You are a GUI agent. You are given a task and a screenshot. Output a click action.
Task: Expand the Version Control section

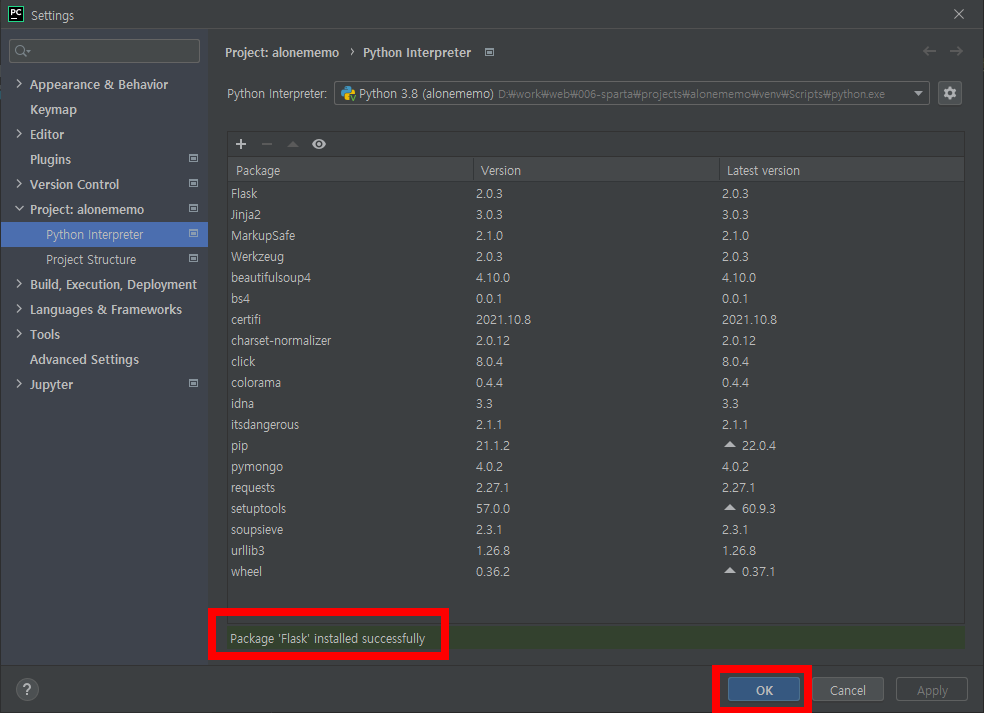[19, 184]
